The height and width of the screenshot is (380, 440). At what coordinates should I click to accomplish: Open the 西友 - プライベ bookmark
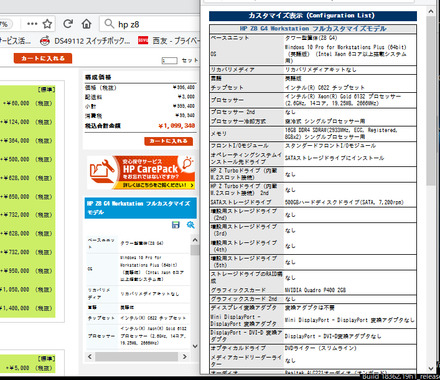click(168, 41)
